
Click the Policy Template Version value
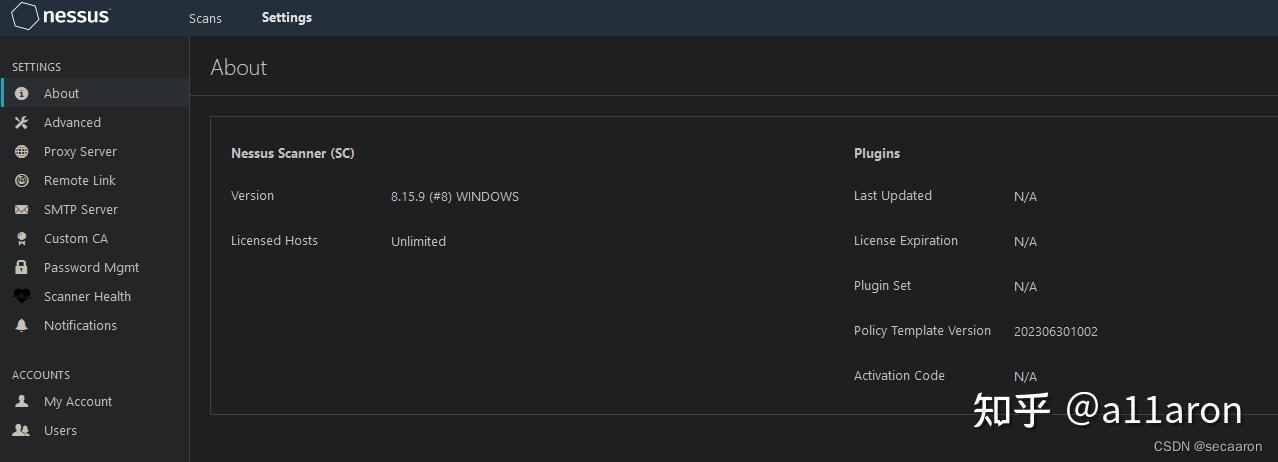point(1055,332)
